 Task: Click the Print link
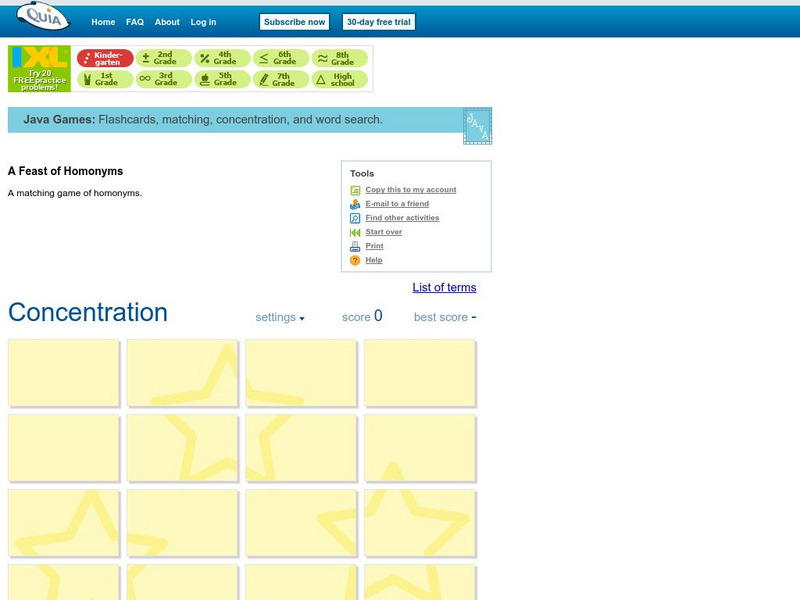(x=374, y=246)
